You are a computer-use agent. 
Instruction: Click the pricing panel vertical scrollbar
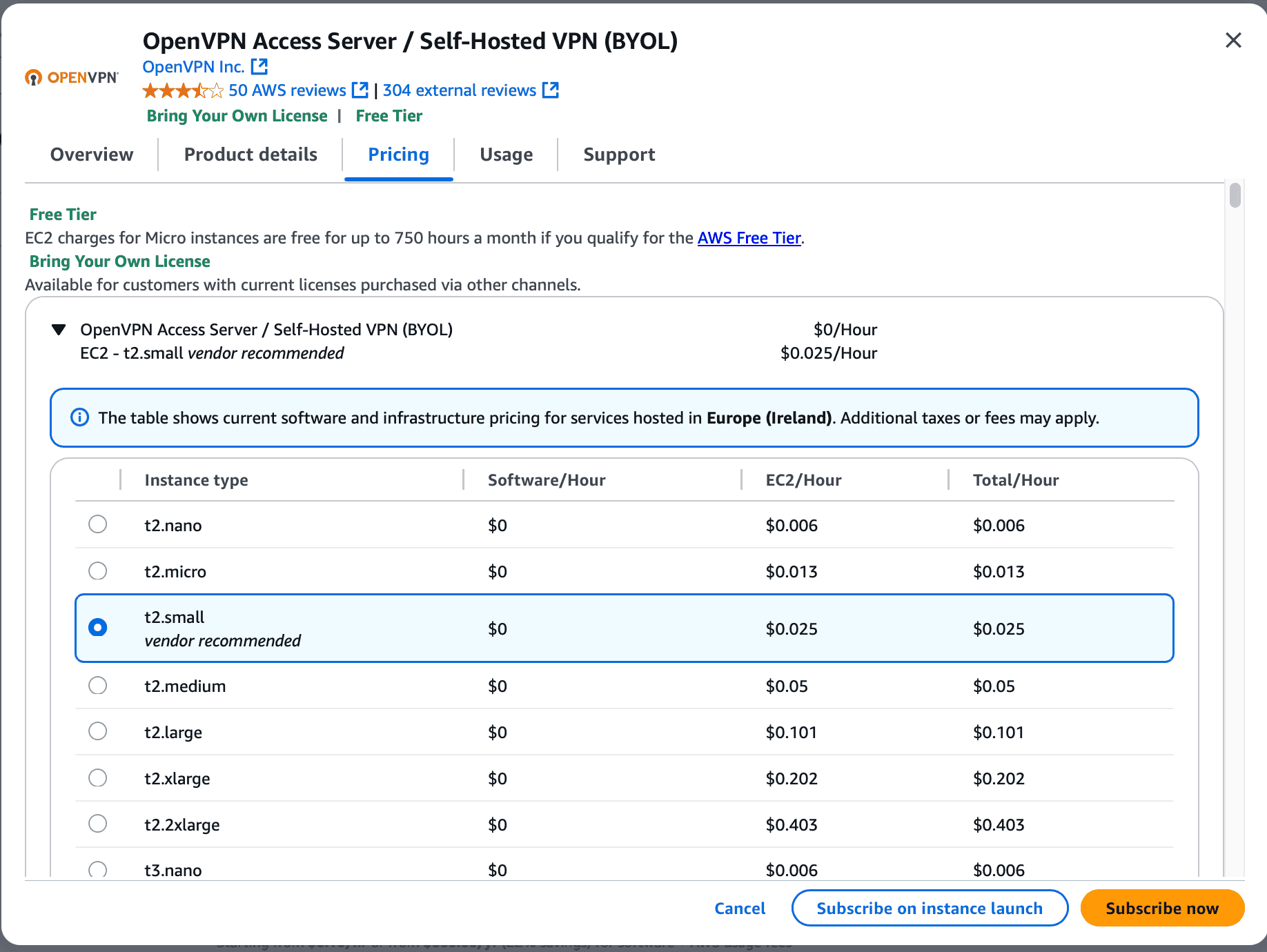tap(1235, 196)
